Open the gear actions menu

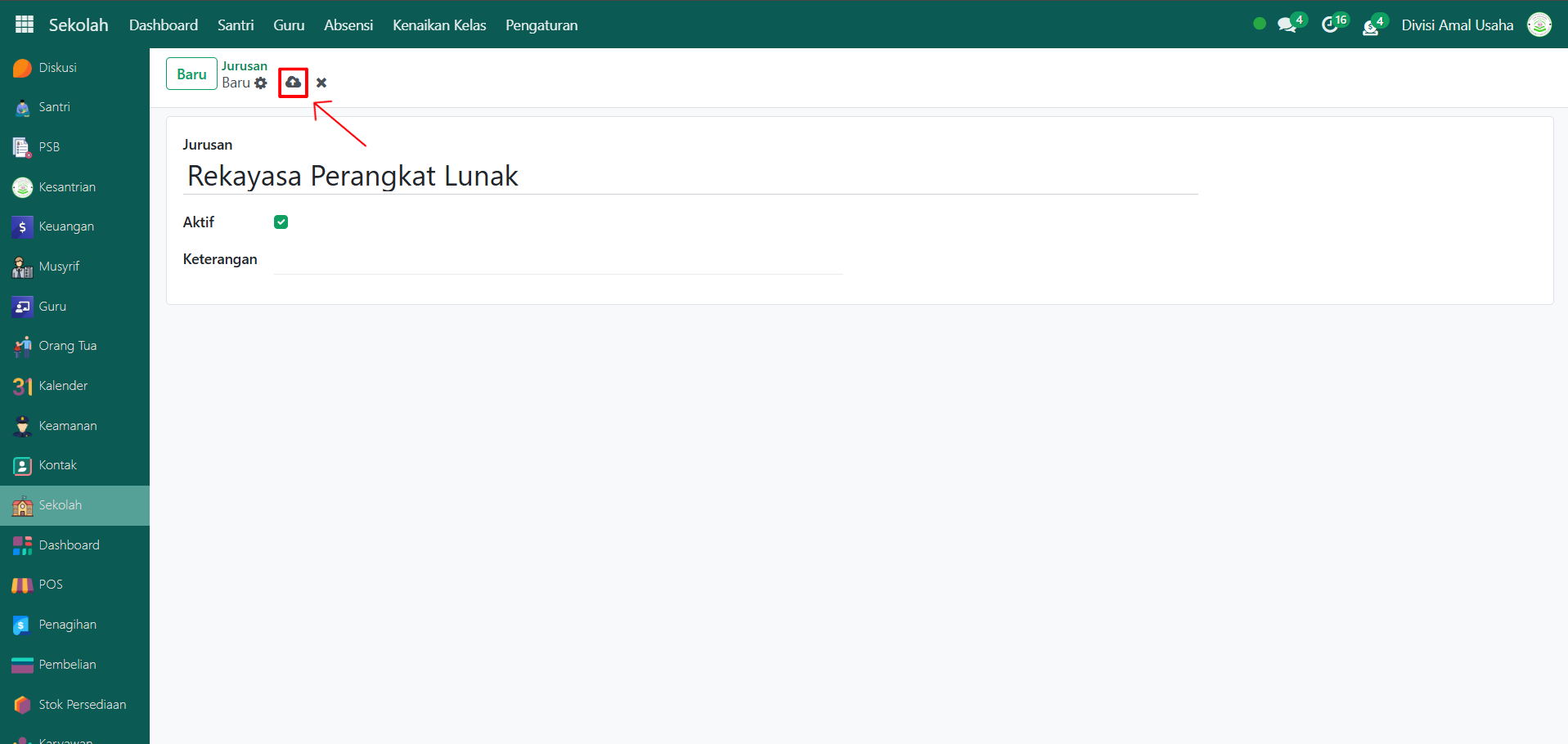point(261,83)
